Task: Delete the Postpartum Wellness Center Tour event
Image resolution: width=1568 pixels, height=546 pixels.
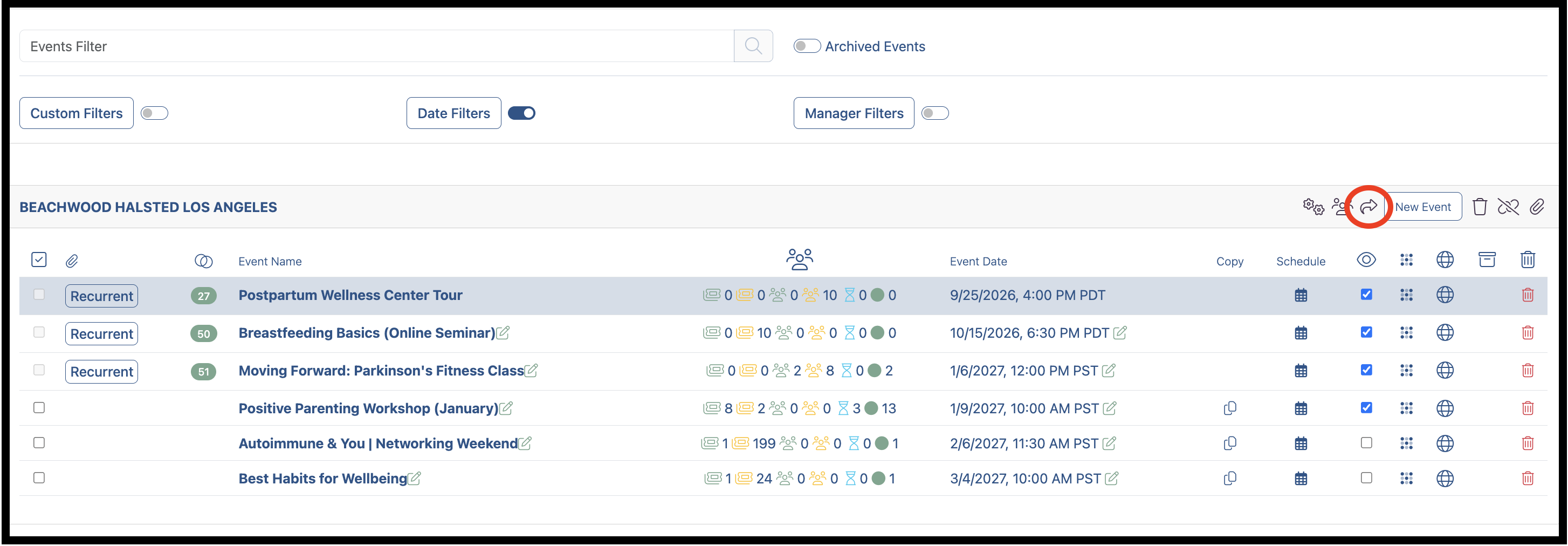Action: 1527,295
